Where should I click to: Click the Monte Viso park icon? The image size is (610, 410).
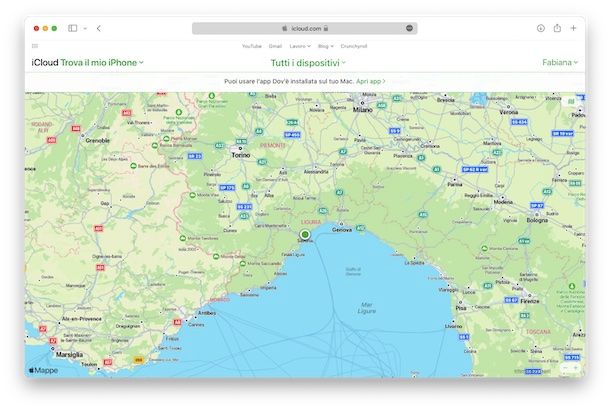(x=193, y=195)
